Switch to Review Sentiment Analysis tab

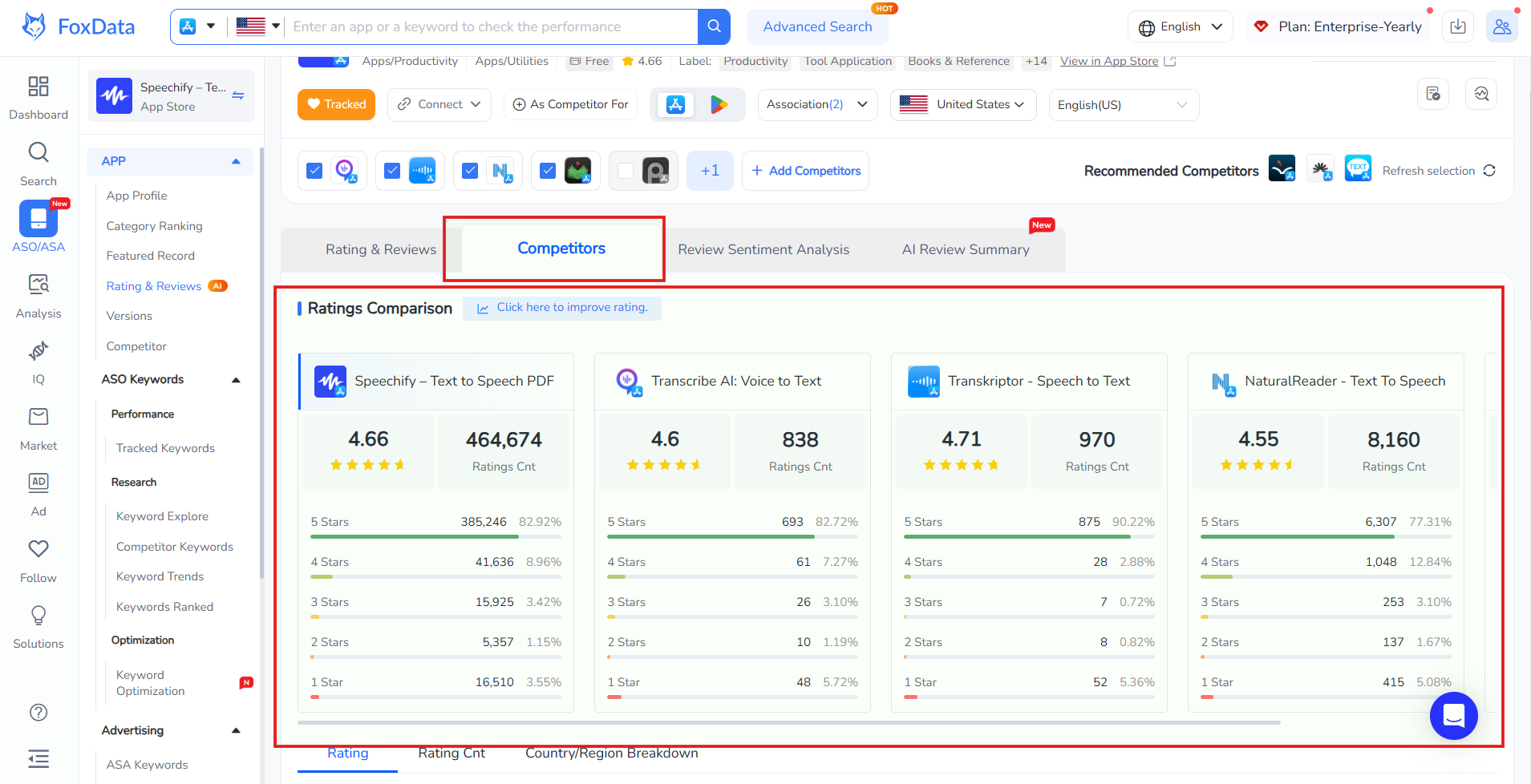pyautogui.click(x=763, y=249)
